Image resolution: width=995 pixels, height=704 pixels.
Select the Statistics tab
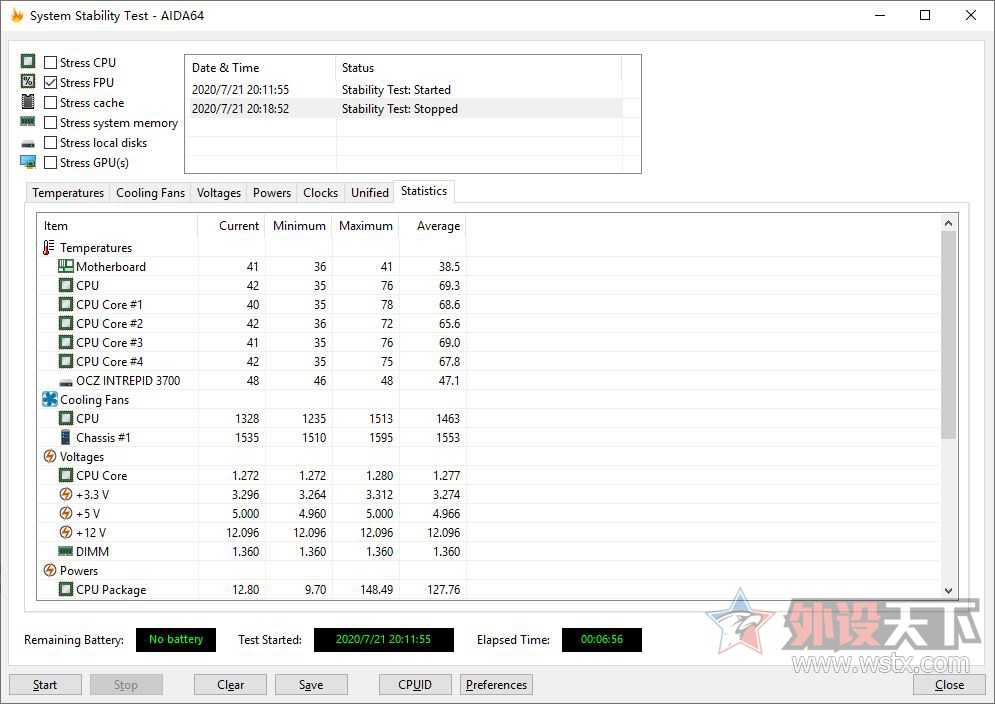[x=424, y=191]
